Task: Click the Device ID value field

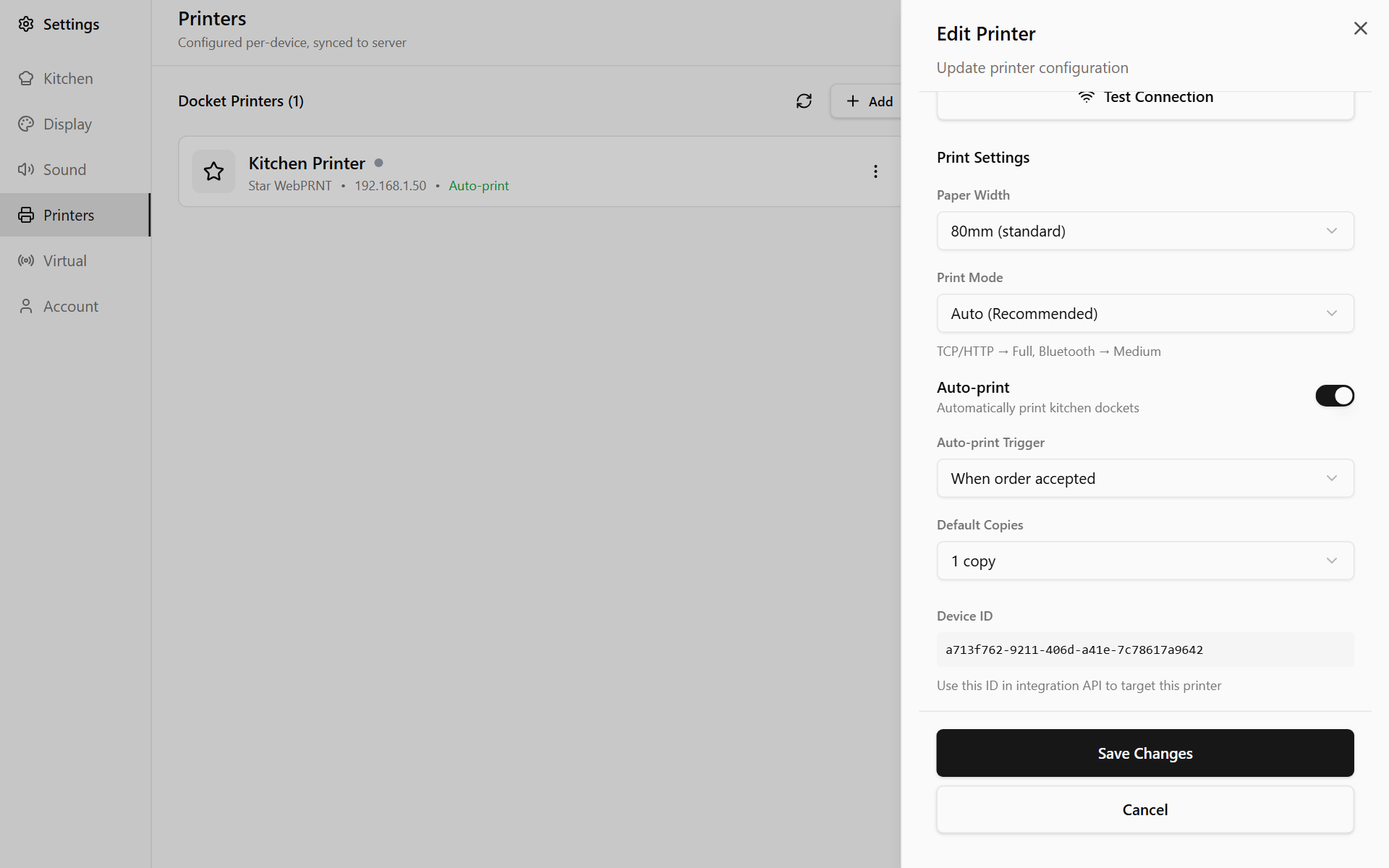Action: pos(1145,650)
